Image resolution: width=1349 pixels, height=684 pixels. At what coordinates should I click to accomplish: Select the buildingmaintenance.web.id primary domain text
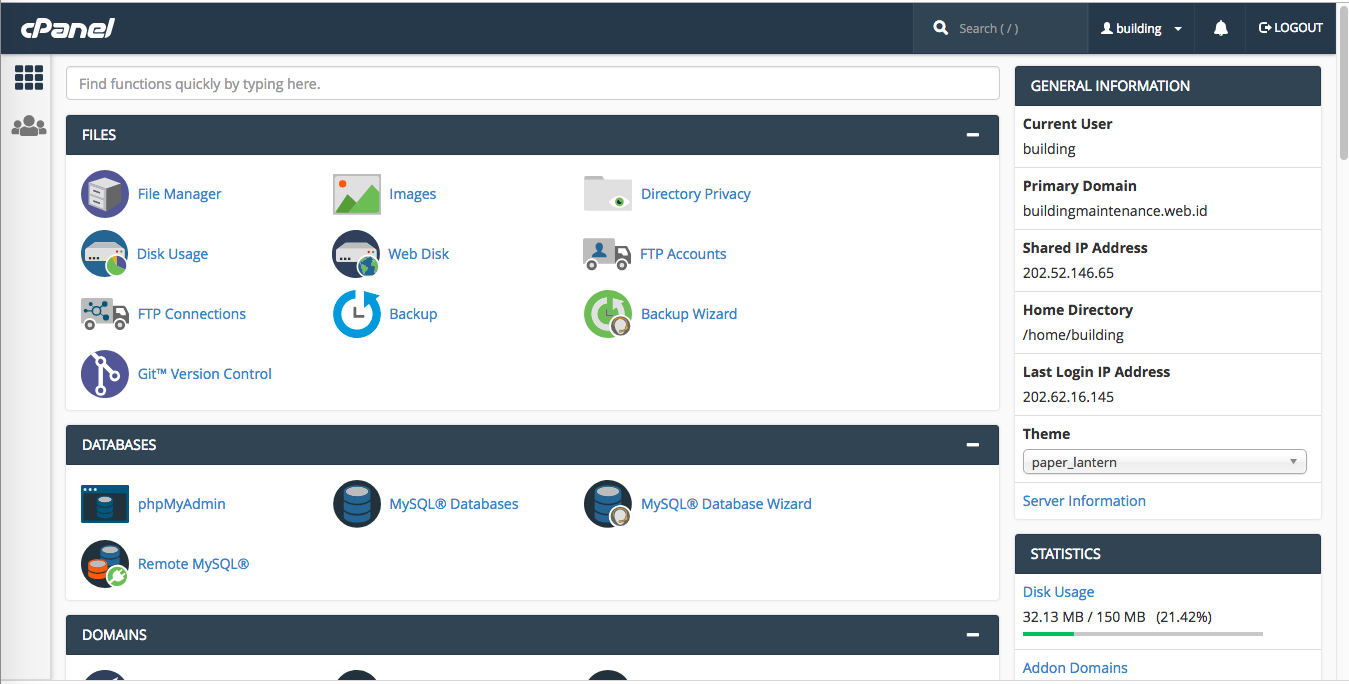(x=1115, y=211)
